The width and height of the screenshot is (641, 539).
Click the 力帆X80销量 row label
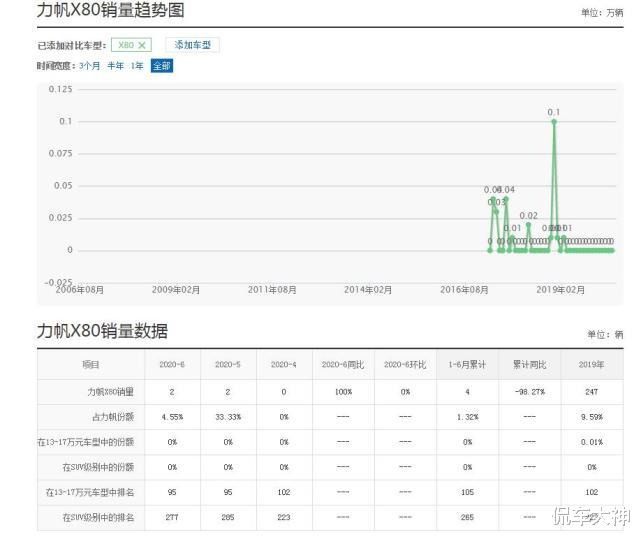[110, 392]
